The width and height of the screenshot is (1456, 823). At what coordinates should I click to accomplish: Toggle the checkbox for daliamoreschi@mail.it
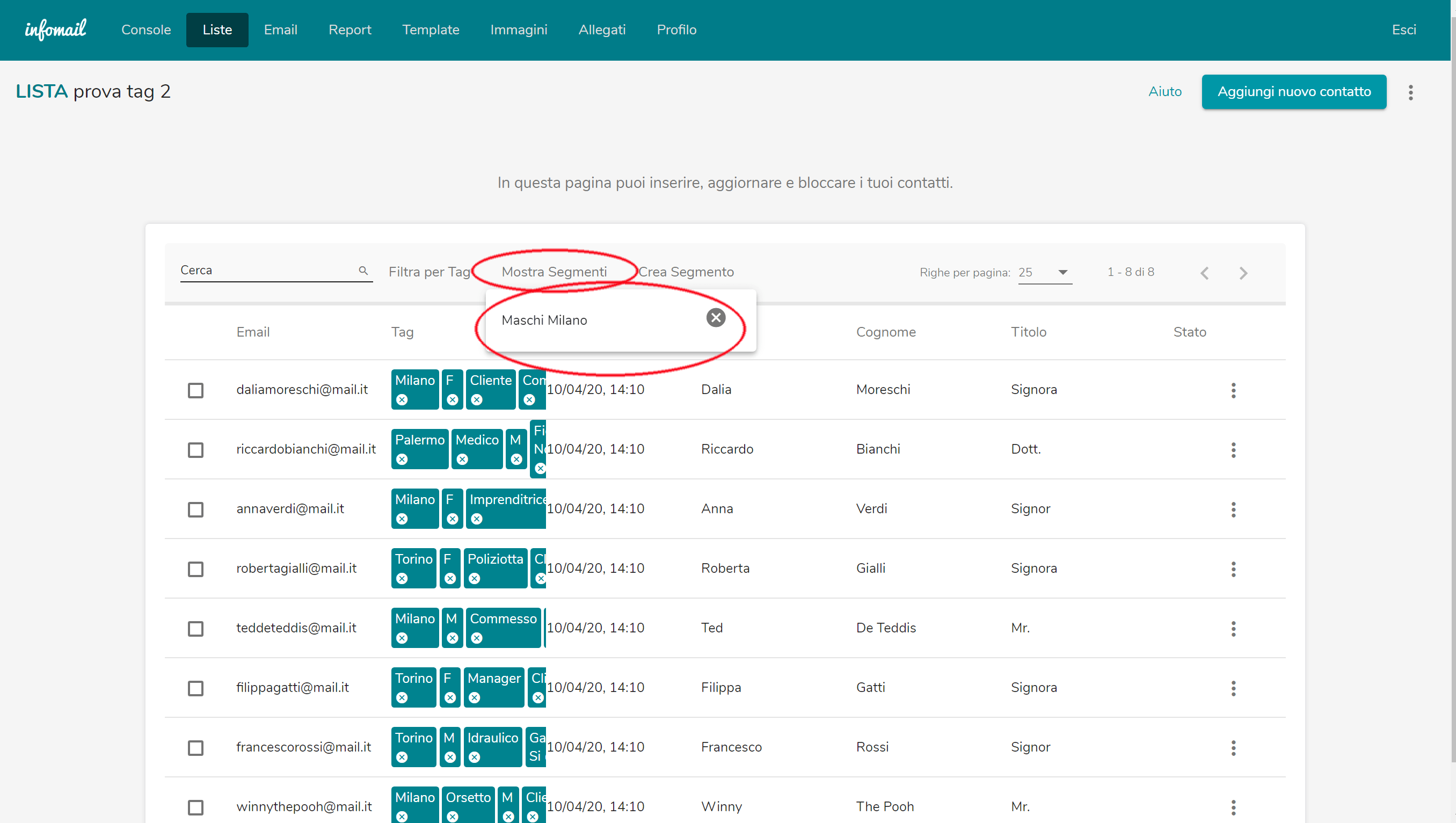197,390
